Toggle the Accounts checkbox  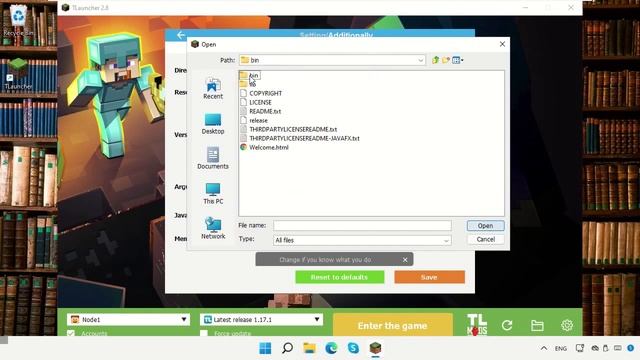click(x=71, y=333)
